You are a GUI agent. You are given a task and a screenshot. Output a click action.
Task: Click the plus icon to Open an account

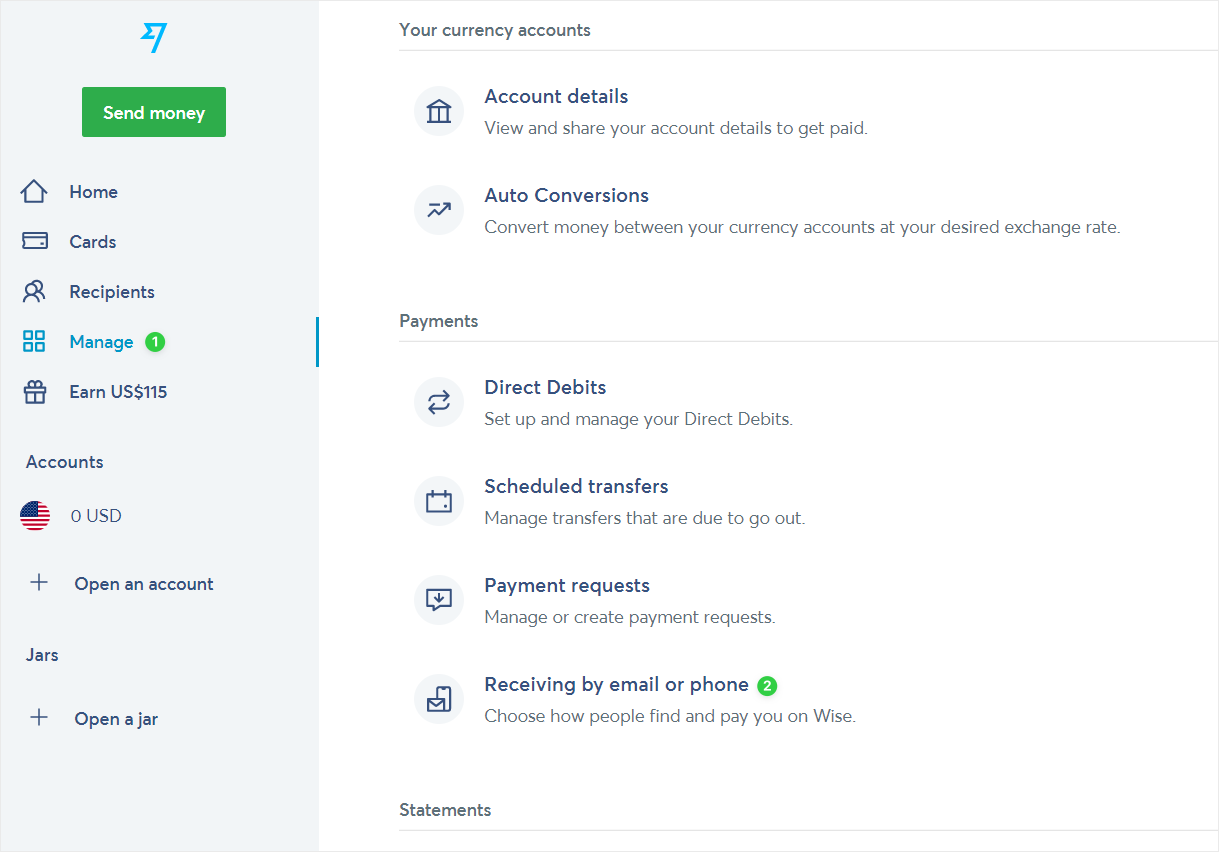coord(39,582)
